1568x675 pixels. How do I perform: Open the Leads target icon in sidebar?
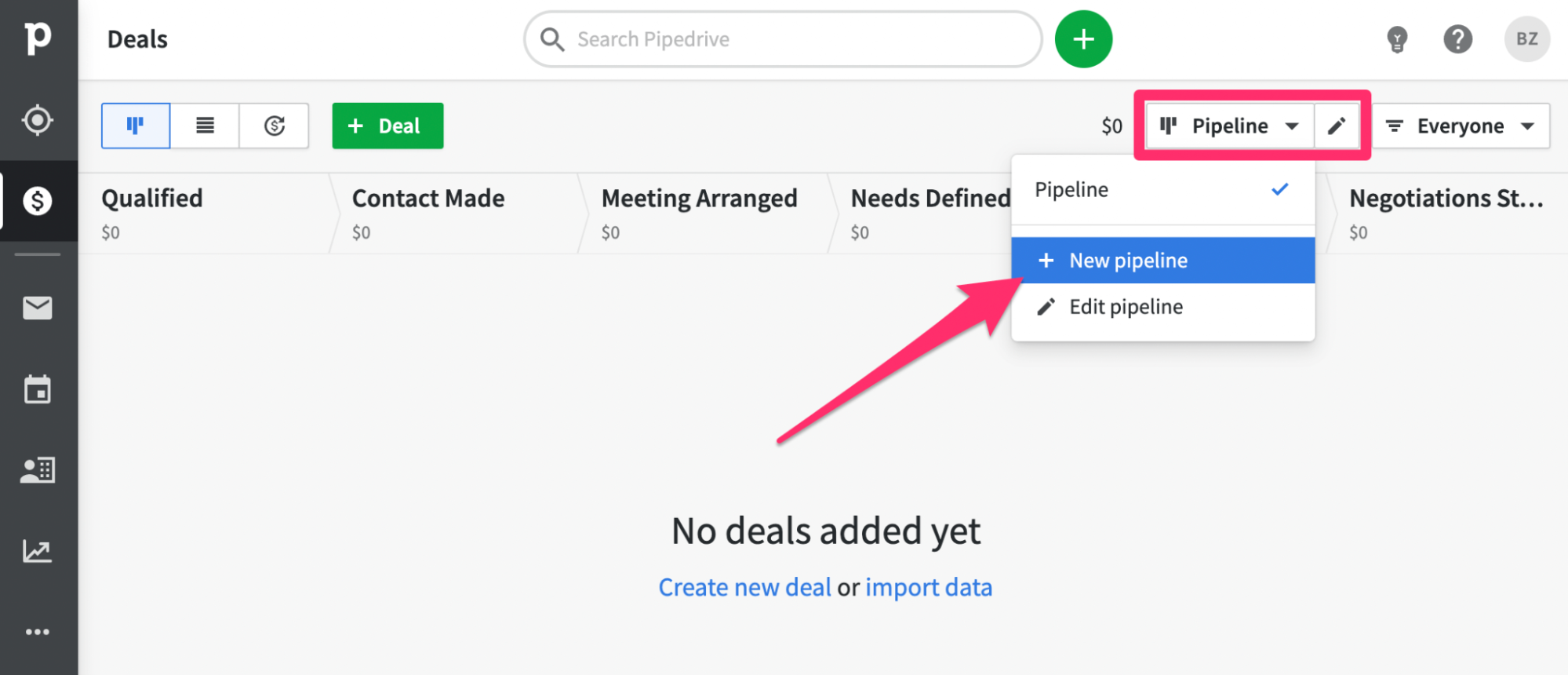[x=38, y=120]
